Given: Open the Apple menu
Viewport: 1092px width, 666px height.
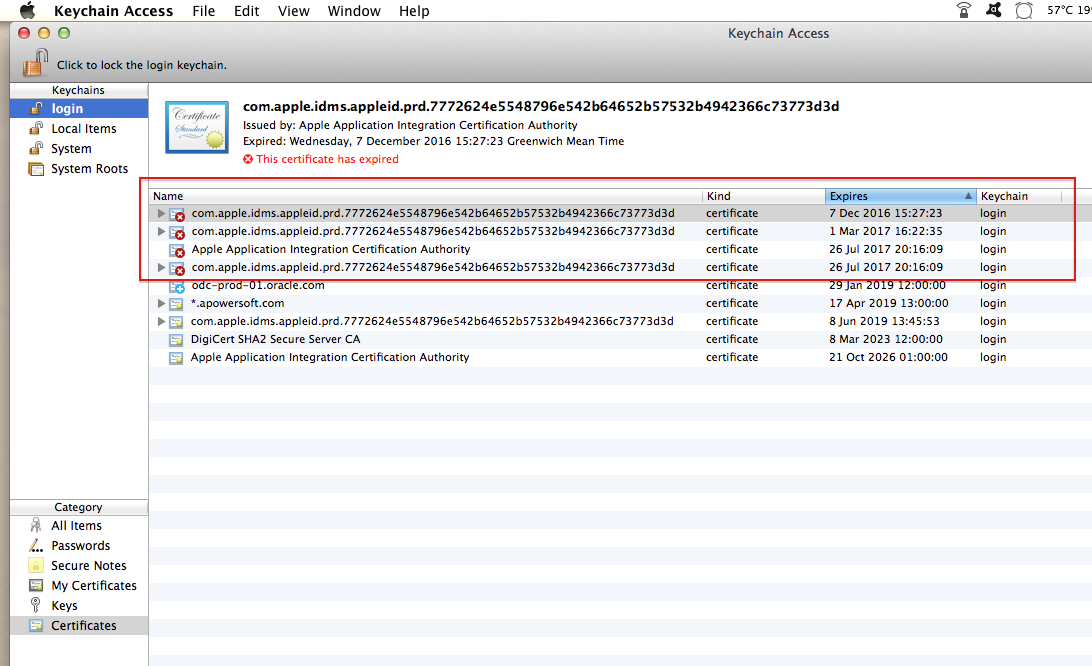Looking at the screenshot, I should [x=27, y=10].
